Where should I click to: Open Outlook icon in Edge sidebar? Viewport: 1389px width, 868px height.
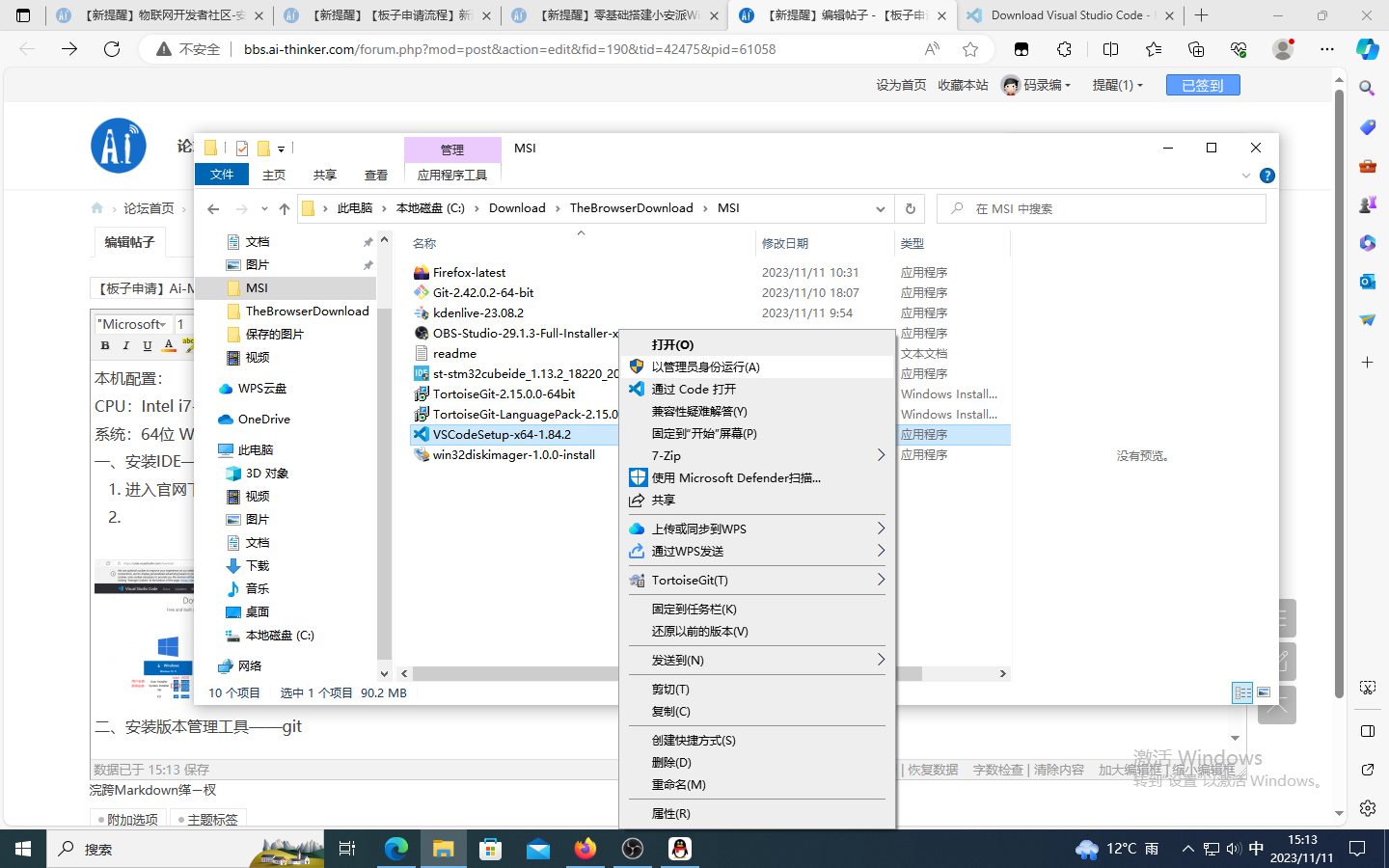(1368, 281)
